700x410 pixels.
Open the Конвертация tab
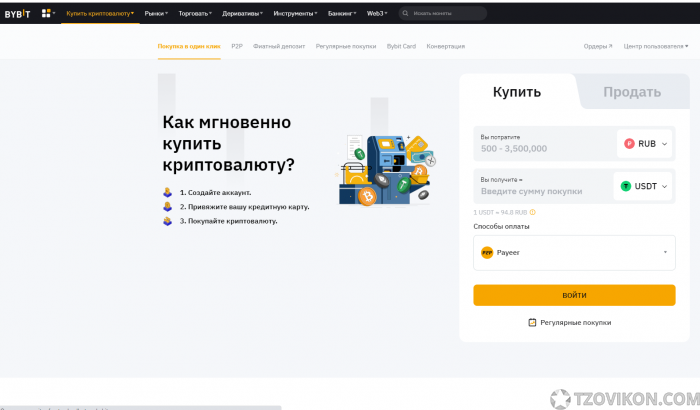pos(446,46)
